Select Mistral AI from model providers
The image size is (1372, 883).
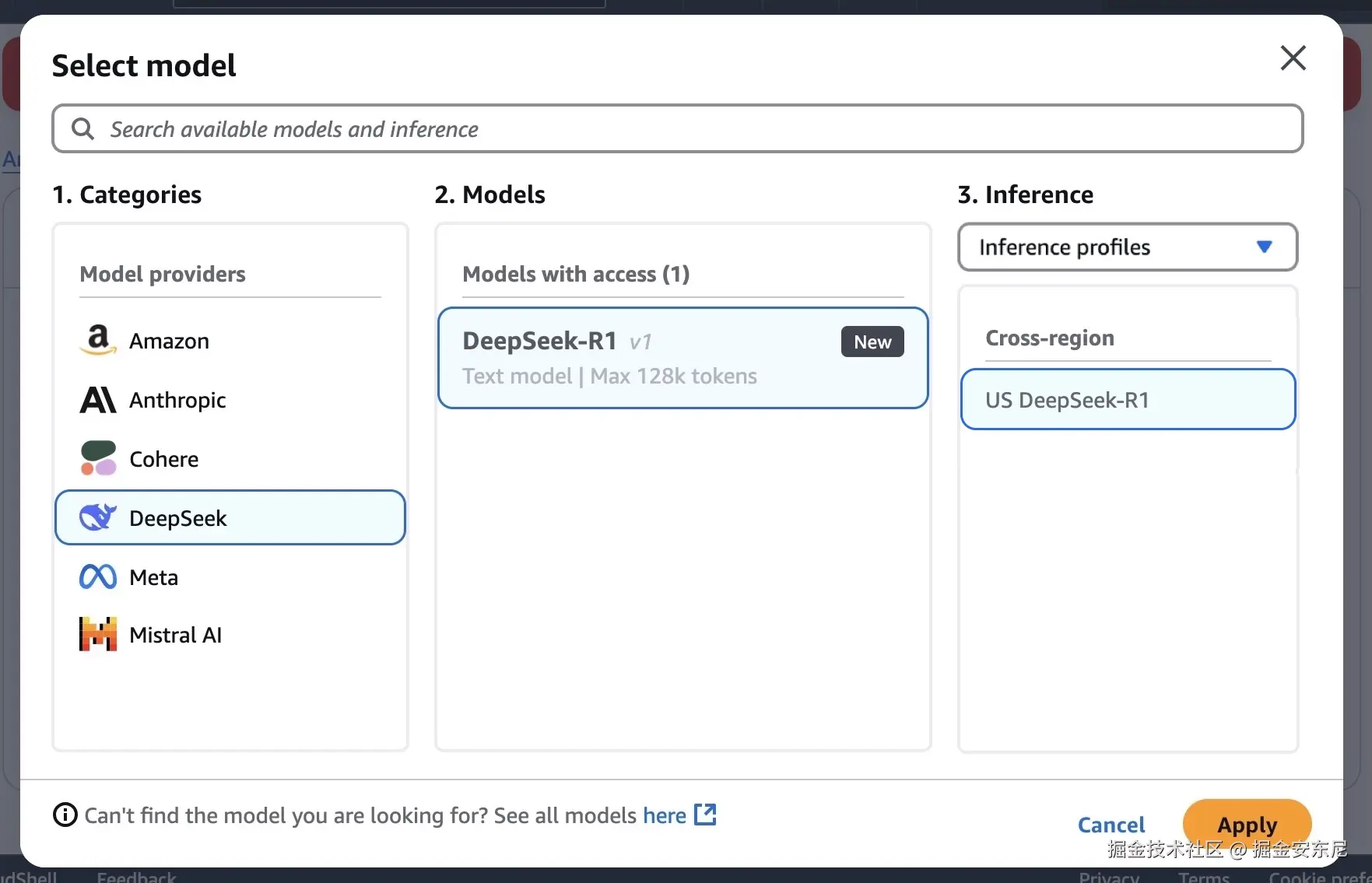[x=176, y=635]
